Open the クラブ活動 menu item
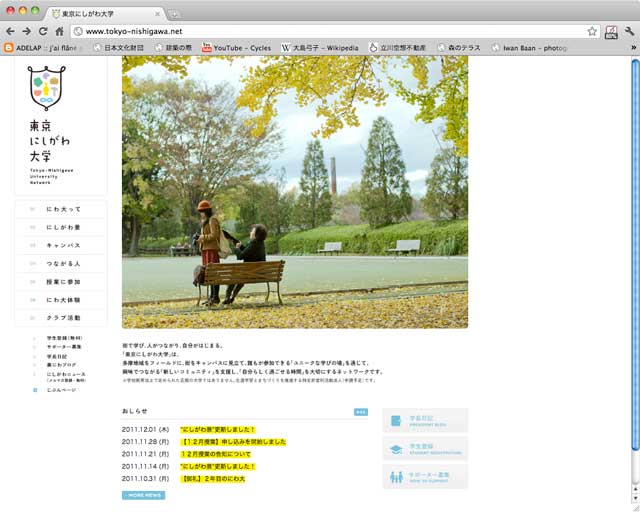The image size is (640, 512). [61, 318]
